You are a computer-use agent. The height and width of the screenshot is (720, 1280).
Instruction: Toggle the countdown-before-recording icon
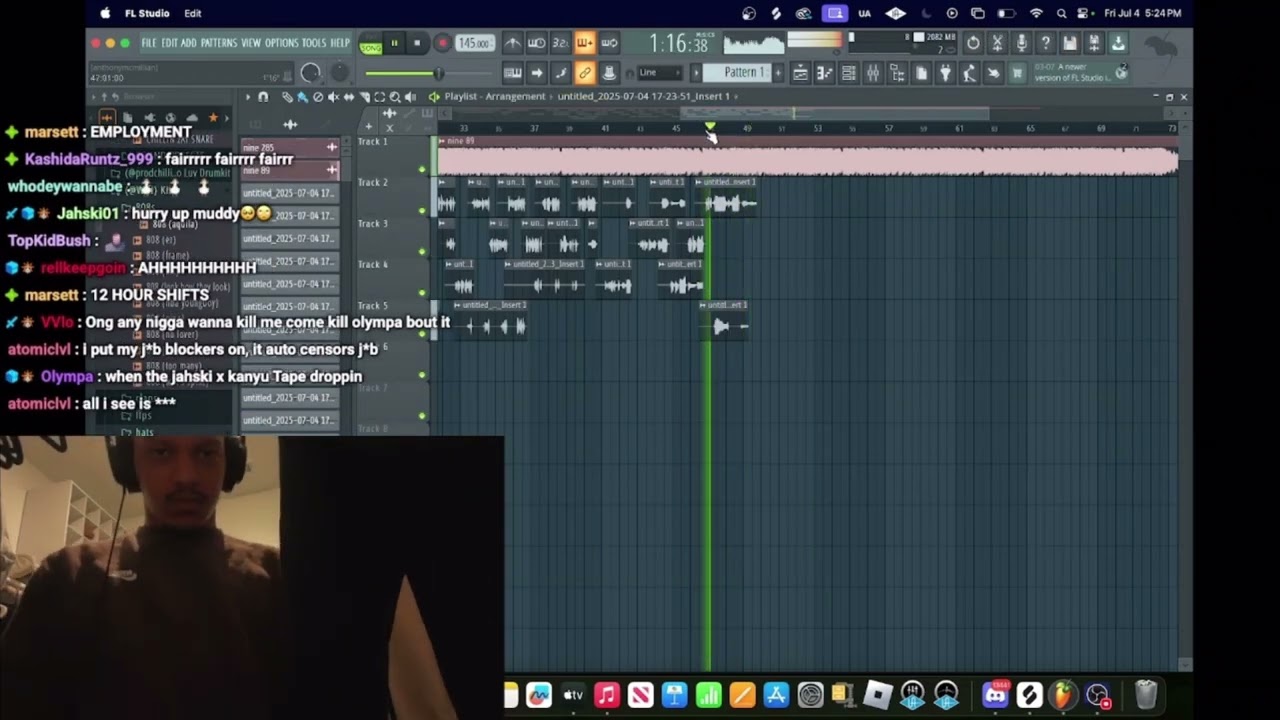pos(560,43)
